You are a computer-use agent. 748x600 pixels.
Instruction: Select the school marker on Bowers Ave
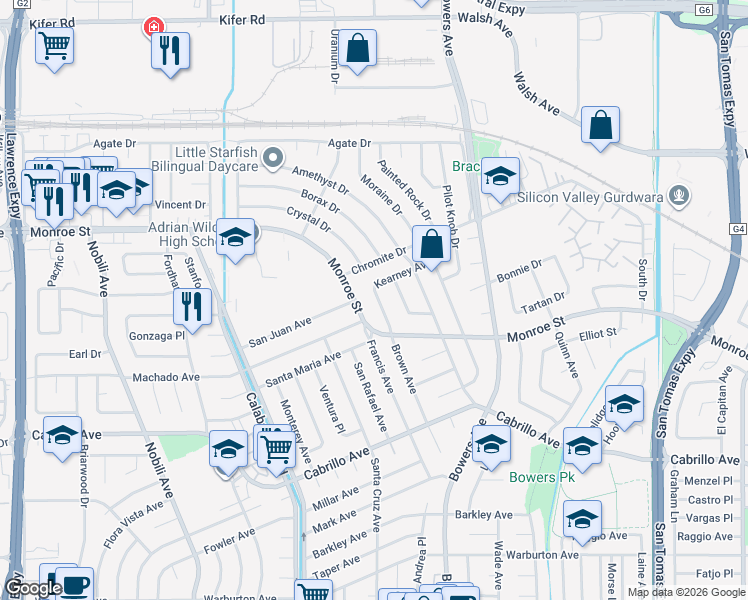[x=491, y=448]
